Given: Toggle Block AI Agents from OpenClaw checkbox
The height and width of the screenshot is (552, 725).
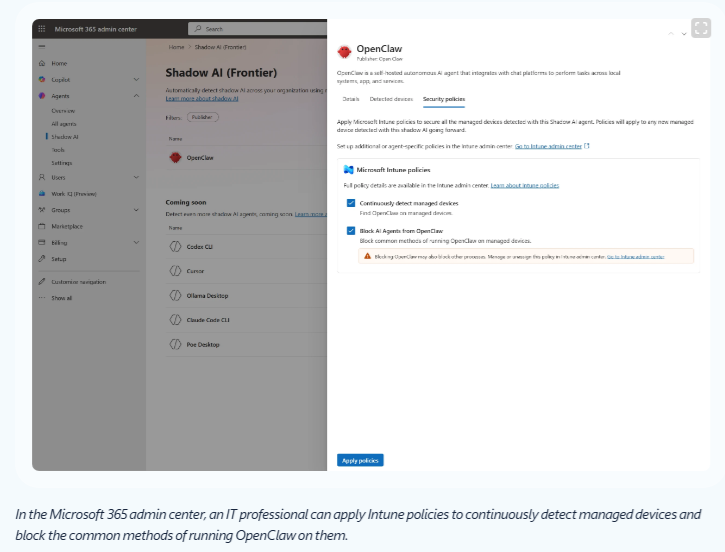Looking at the screenshot, I should tap(351, 231).
